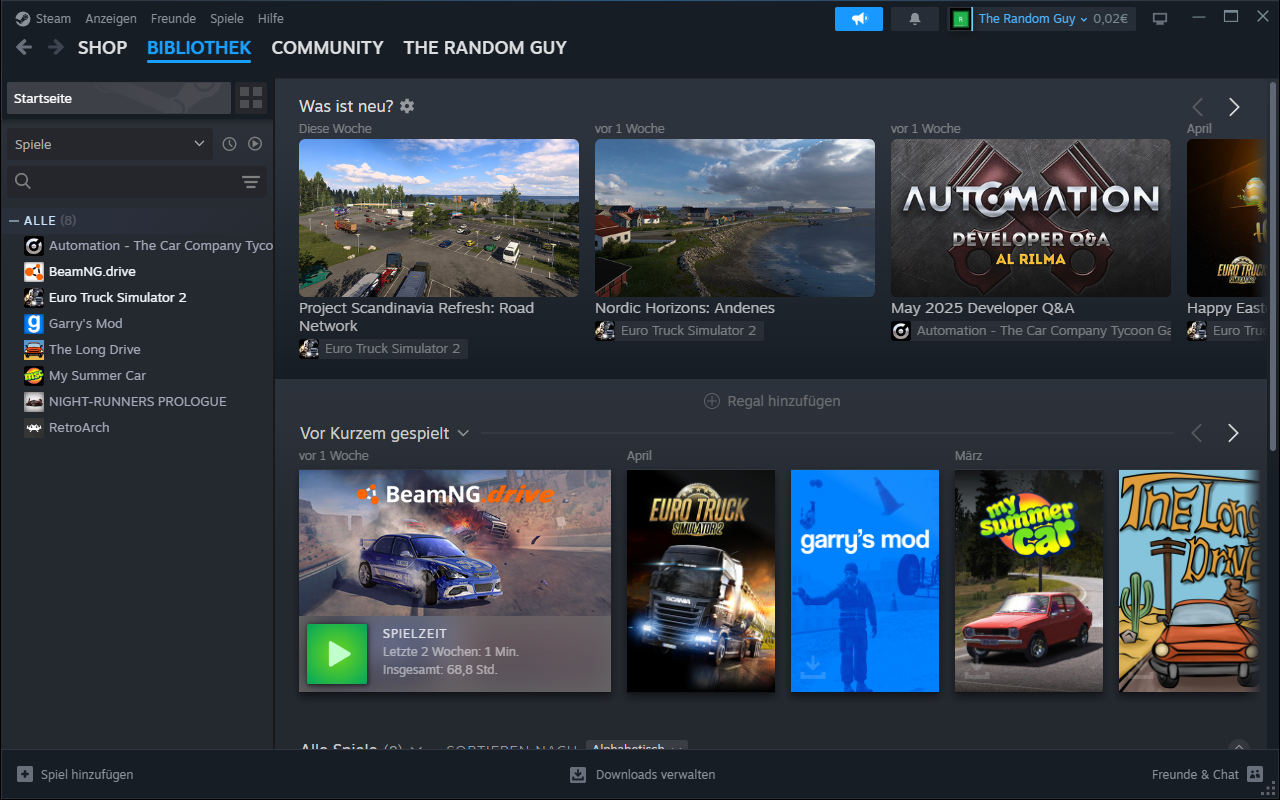Show previous news with left arrow
The height and width of the screenshot is (800, 1280).
tap(1197, 107)
